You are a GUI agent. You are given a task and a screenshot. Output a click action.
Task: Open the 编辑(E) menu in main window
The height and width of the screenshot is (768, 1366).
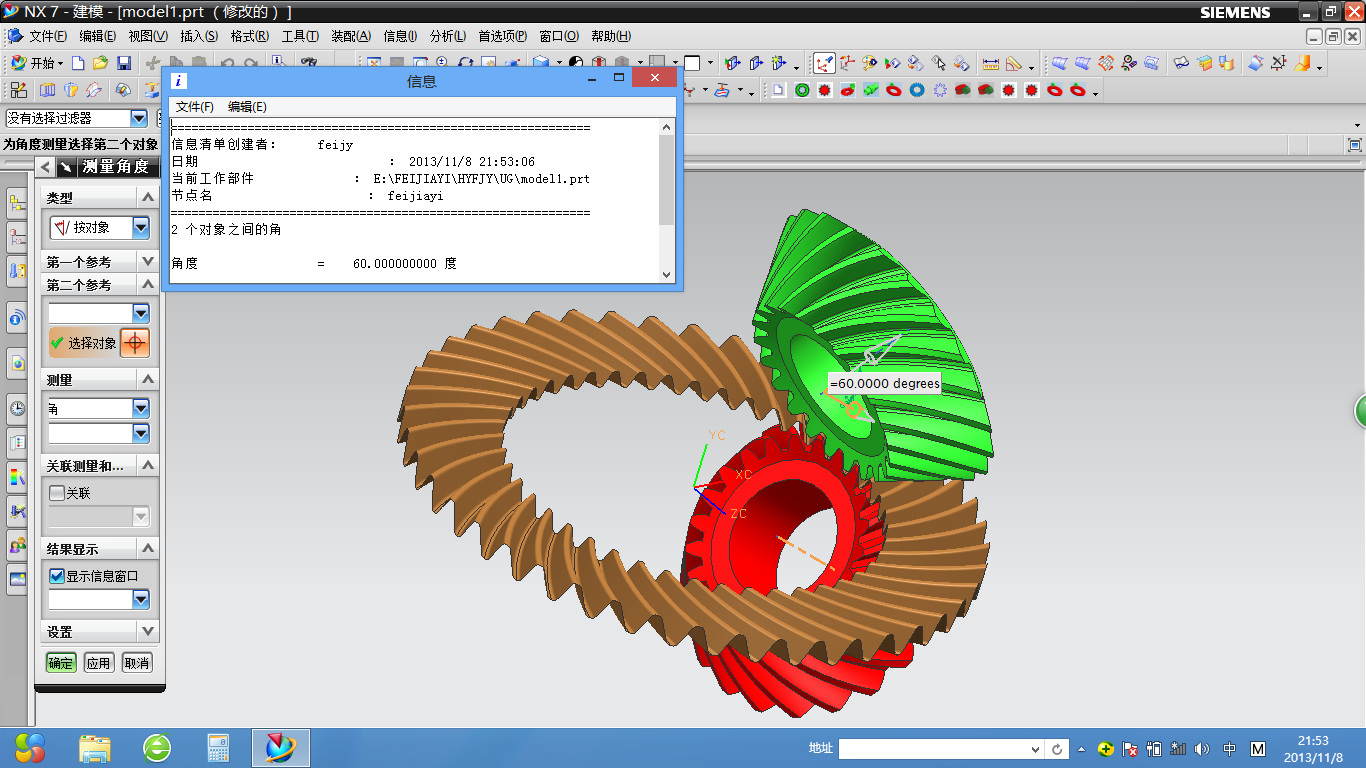click(97, 36)
